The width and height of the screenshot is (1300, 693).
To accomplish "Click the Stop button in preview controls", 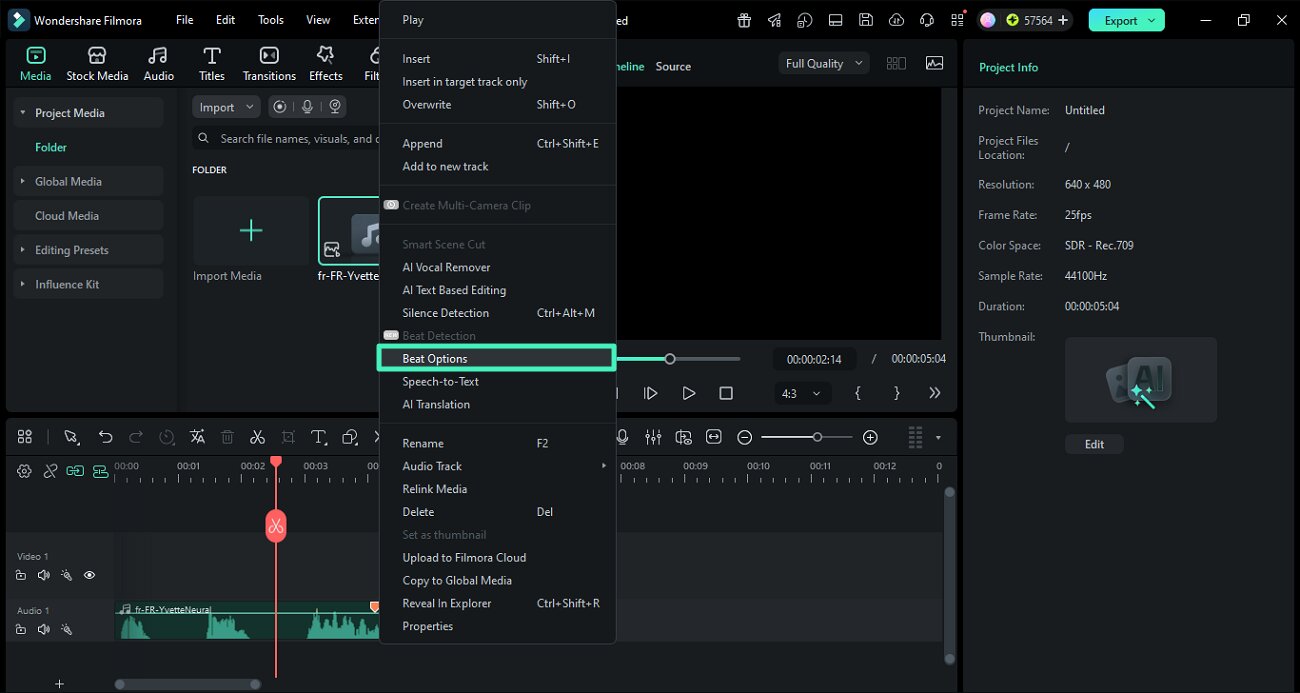I will [726, 393].
